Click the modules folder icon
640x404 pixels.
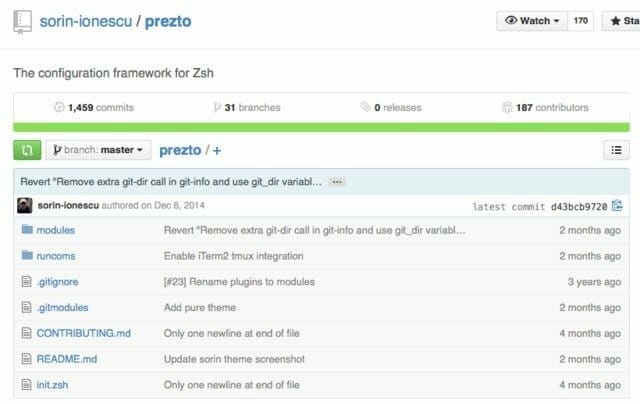pyautogui.click(x=27, y=229)
